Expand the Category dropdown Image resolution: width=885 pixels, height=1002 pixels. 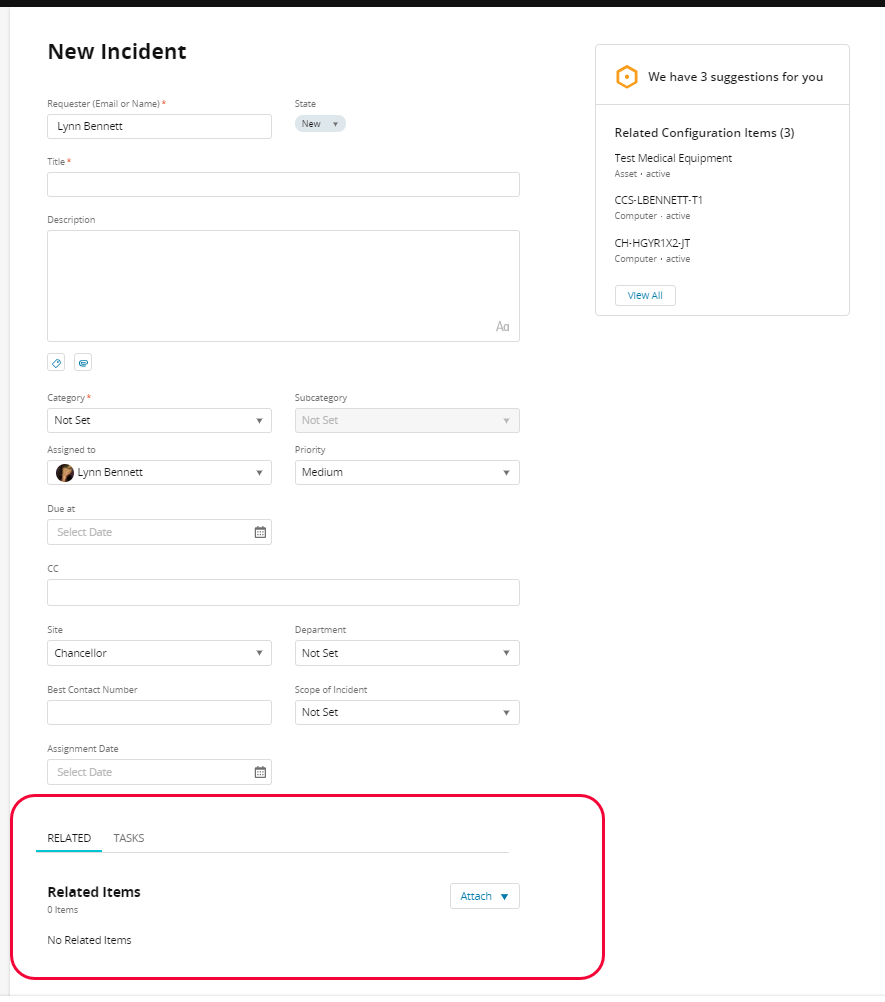pyautogui.click(x=159, y=420)
